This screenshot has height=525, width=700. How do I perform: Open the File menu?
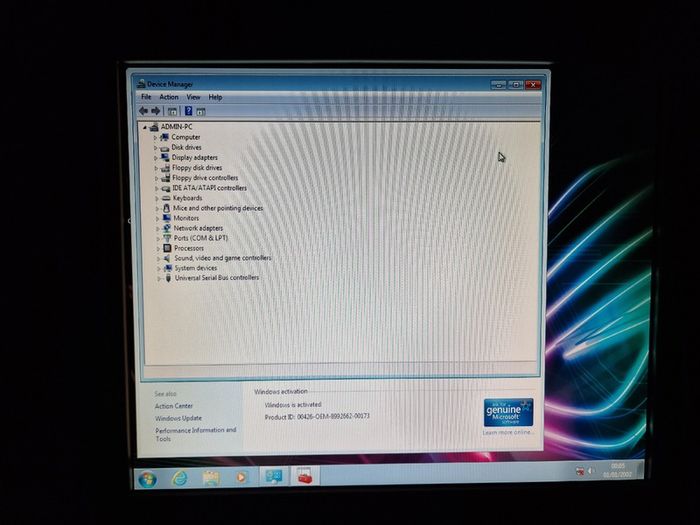[x=146, y=97]
